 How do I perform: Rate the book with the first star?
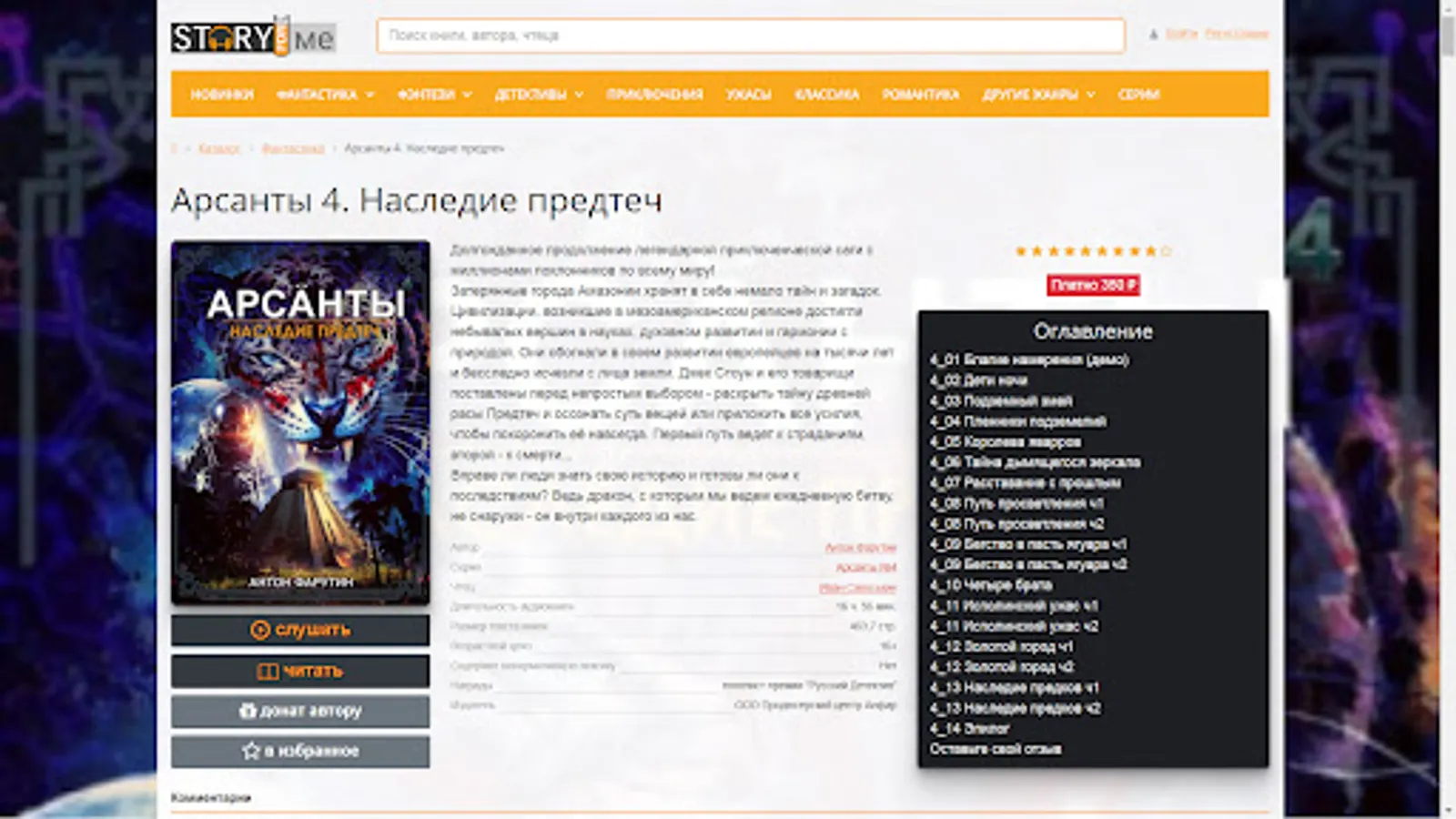click(x=1021, y=251)
